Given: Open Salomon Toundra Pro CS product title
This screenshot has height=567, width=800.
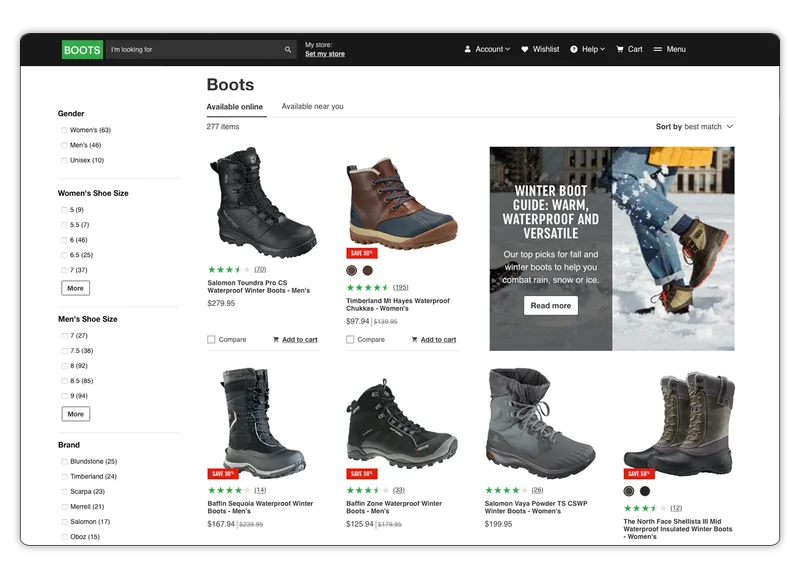Looking at the screenshot, I should [258, 286].
